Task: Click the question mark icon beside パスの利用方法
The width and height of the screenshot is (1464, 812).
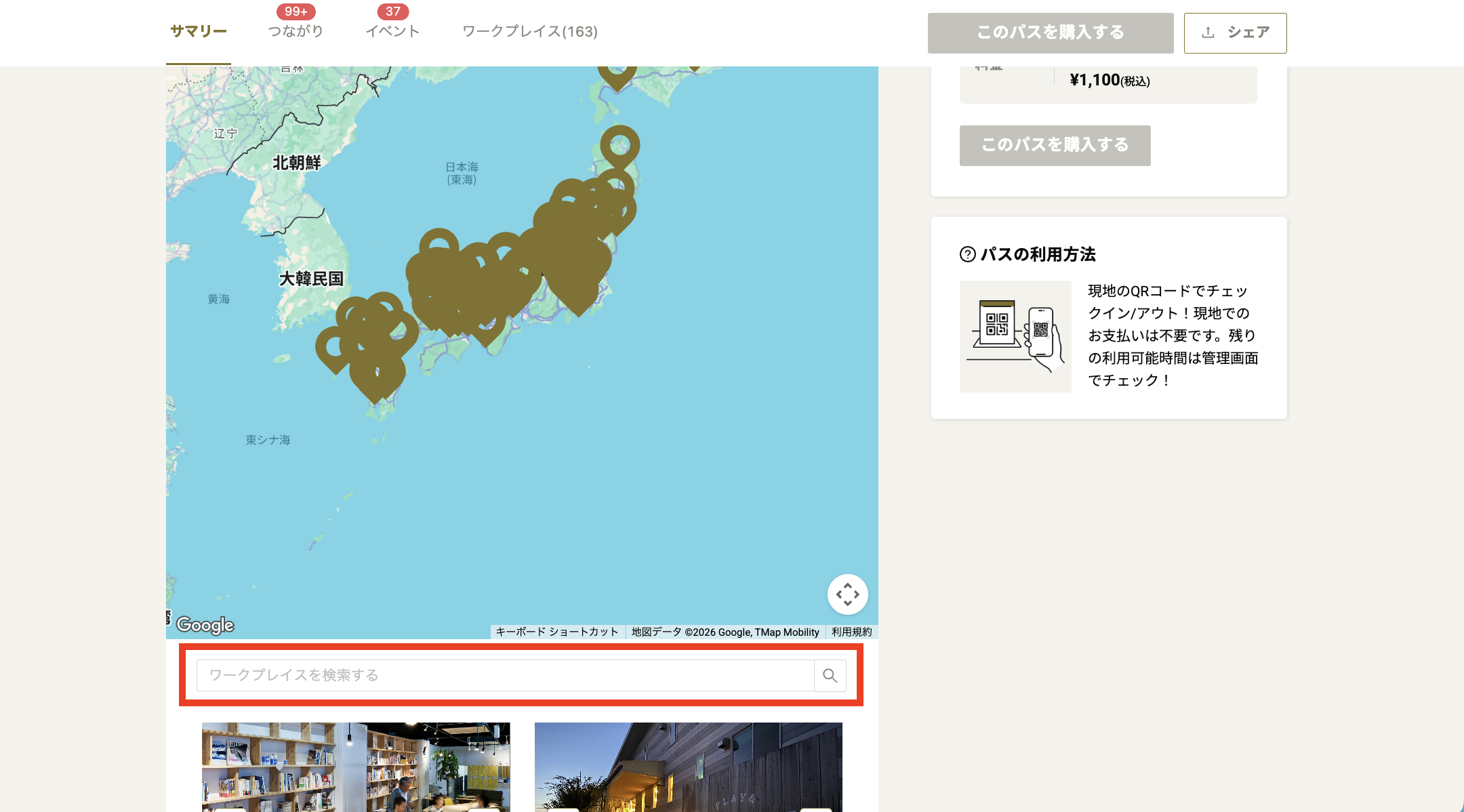Action: click(x=967, y=255)
